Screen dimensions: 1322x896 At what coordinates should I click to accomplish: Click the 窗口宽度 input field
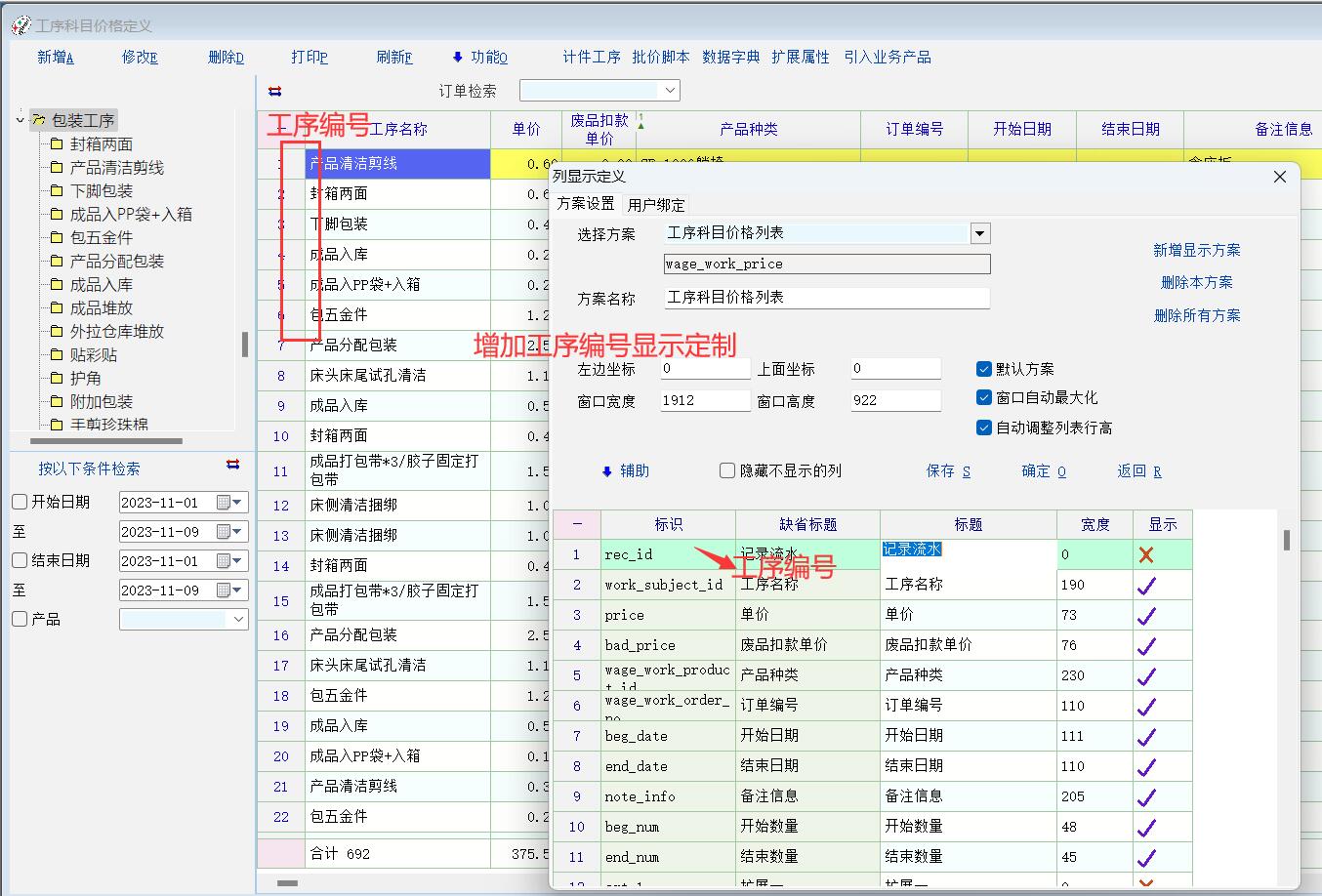[x=703, y=400]
